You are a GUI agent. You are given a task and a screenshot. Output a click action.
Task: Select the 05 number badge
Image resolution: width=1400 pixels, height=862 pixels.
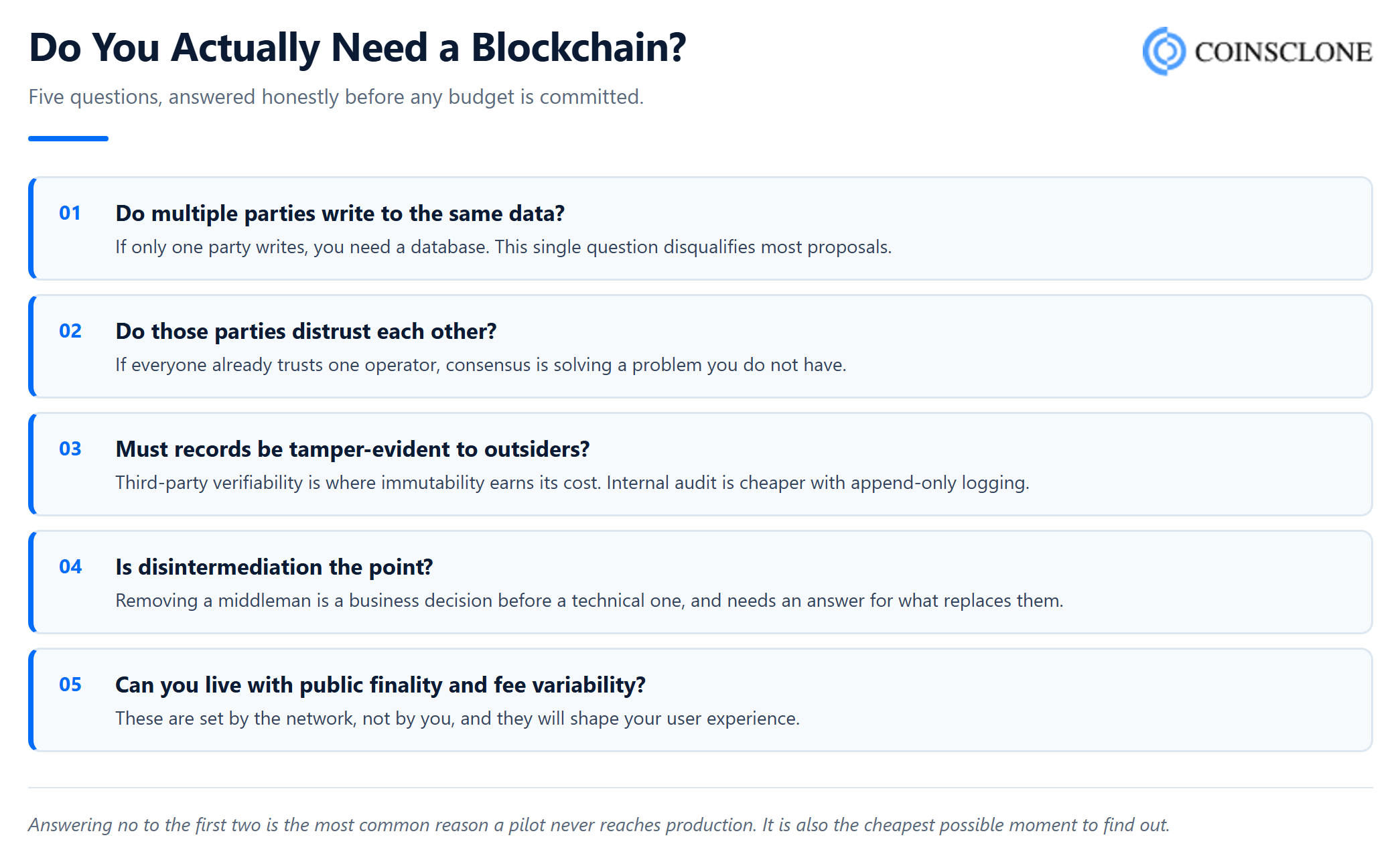70,685
